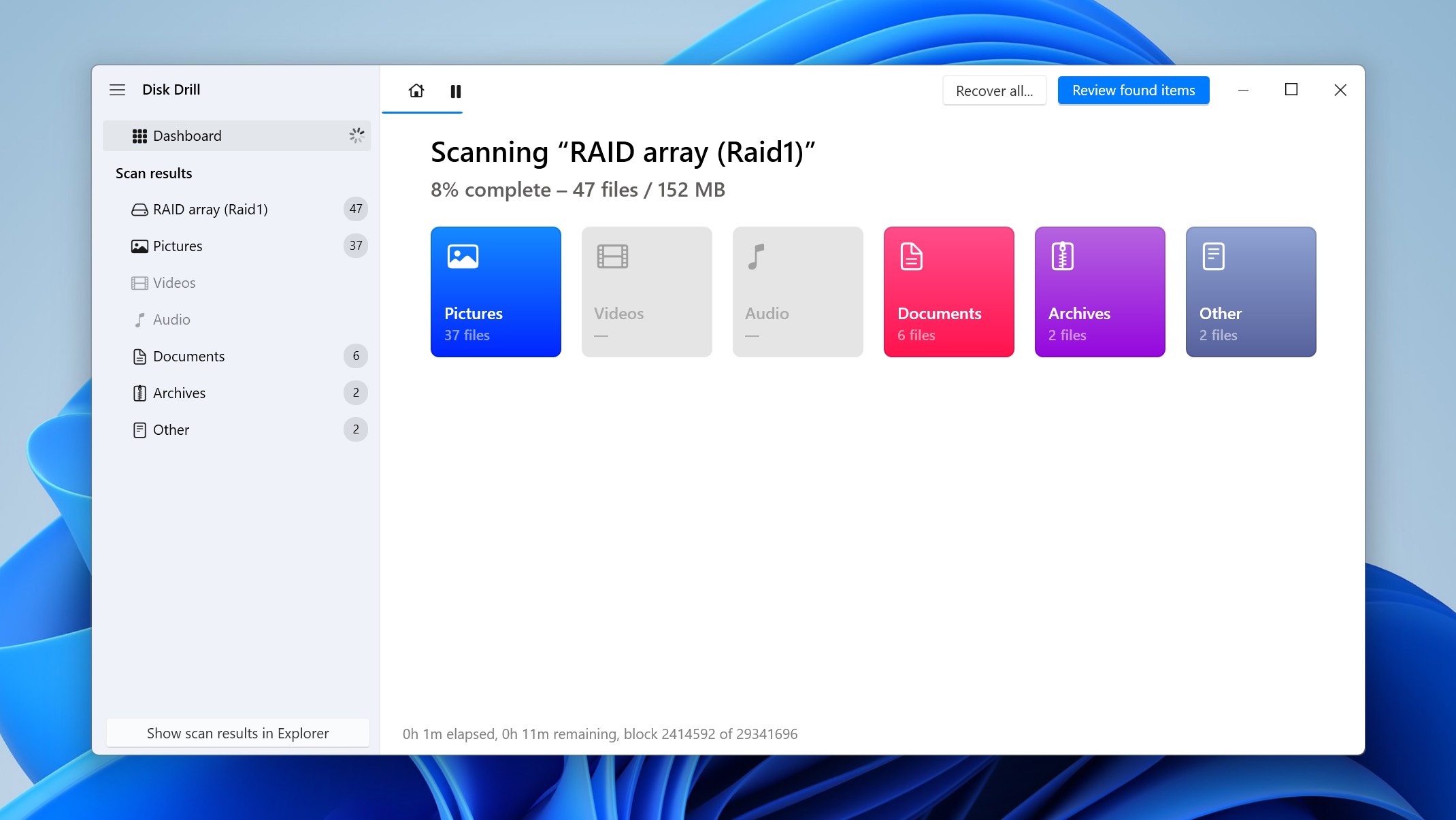Viewport: 1456px width, 820px height.
Task: Open the Documents card with 6 files
Action: [x=948, y=292]
